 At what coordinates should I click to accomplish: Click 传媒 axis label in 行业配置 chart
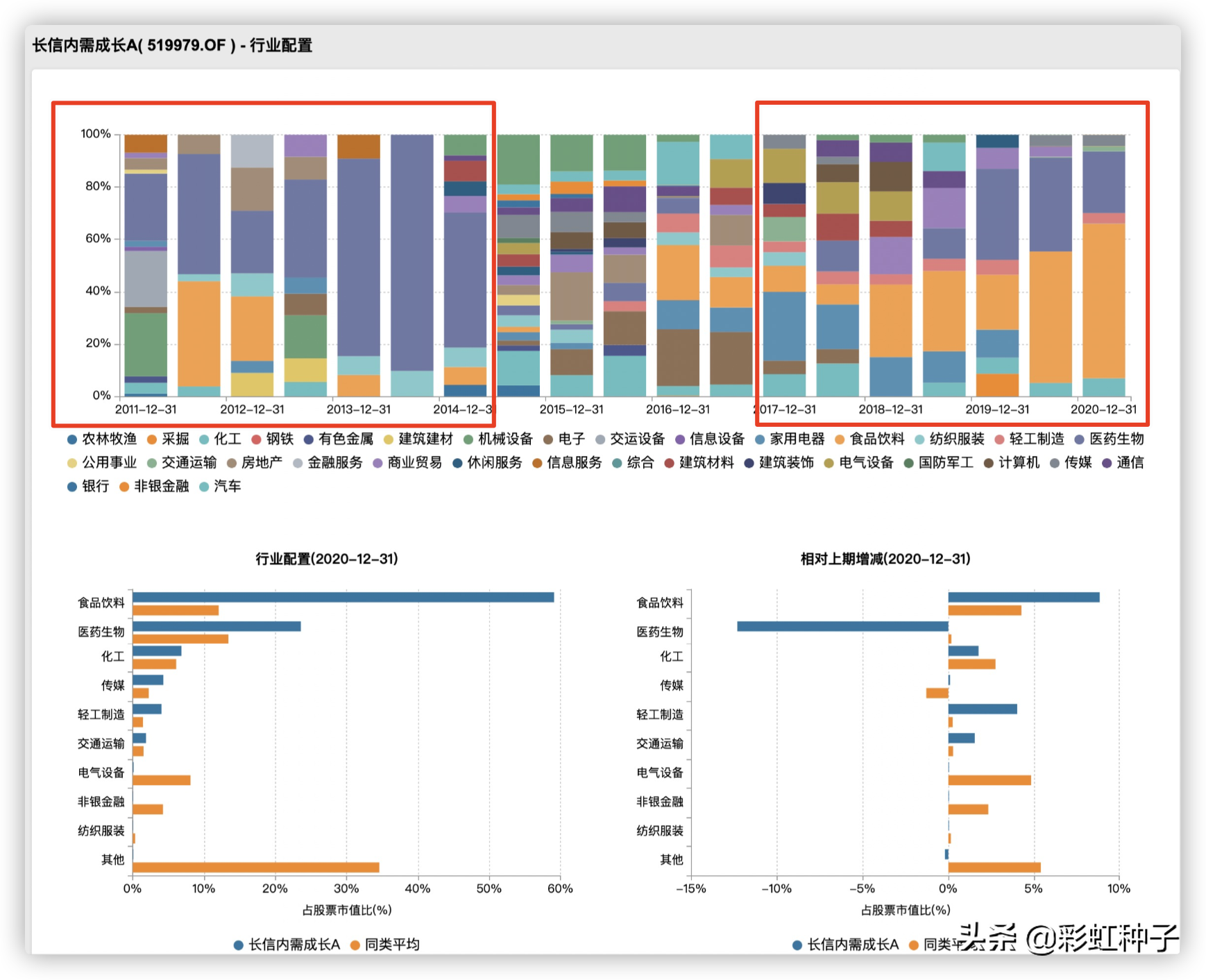(113, 686)
